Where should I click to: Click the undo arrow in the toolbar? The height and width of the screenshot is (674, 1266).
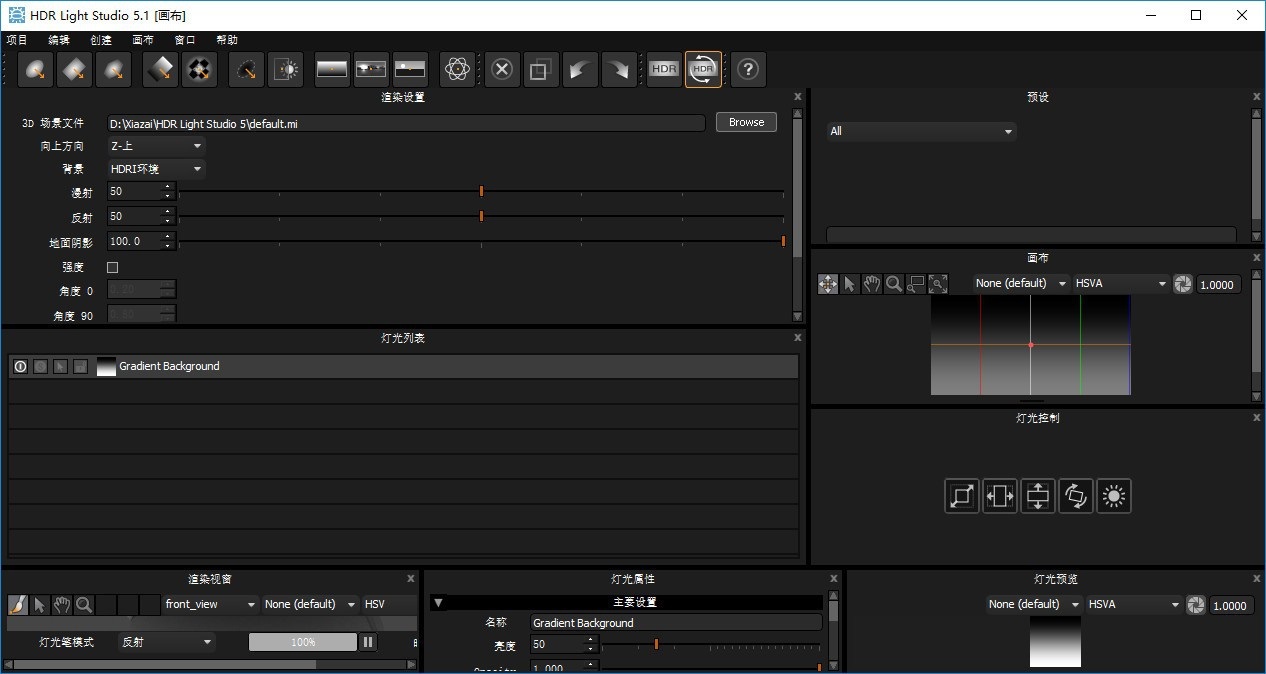[x=580, y=70]
